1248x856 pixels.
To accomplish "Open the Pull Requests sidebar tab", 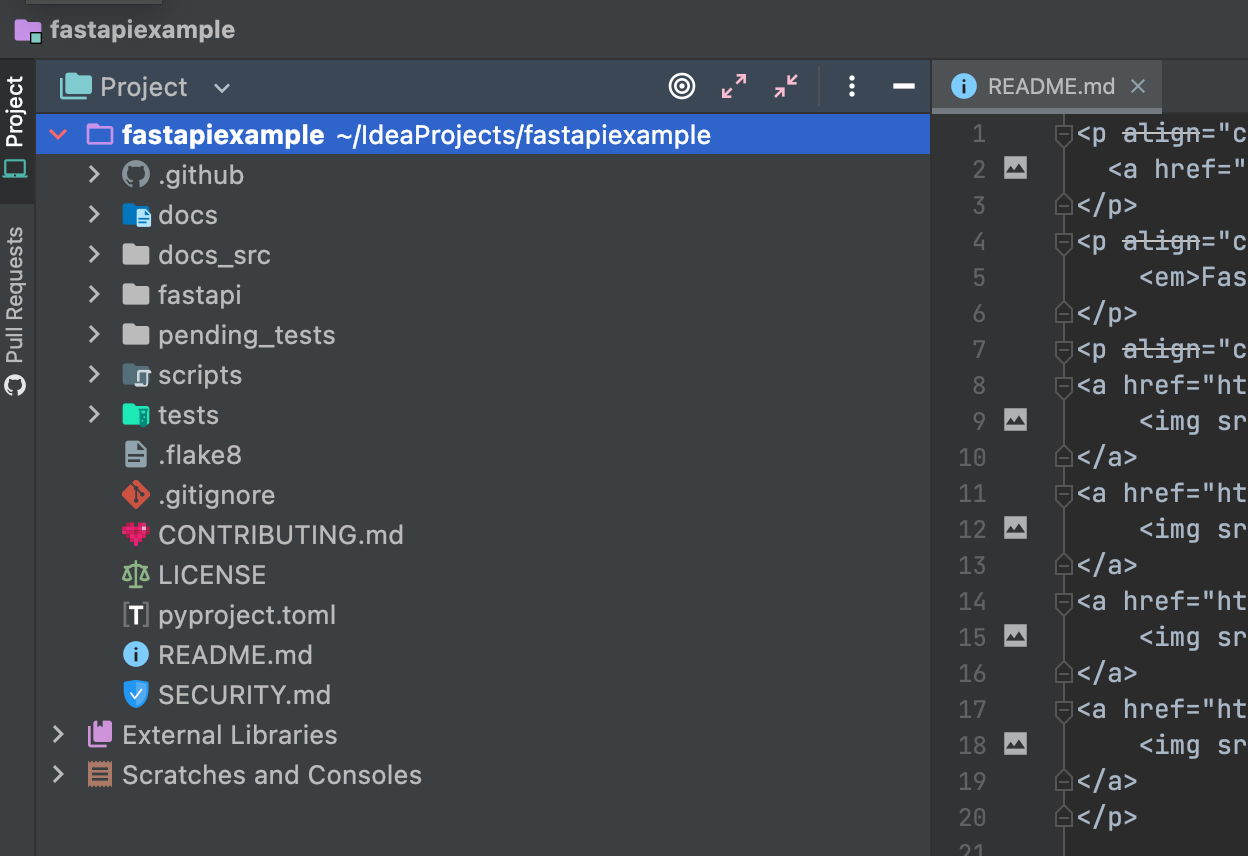I will click(15, 311).
